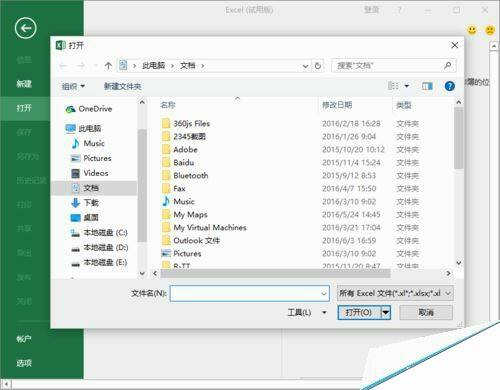Select 新建 in Excel backstage menu
Image resolution: width=500 pixels, height=390 pixels.
tap(24, 84)
